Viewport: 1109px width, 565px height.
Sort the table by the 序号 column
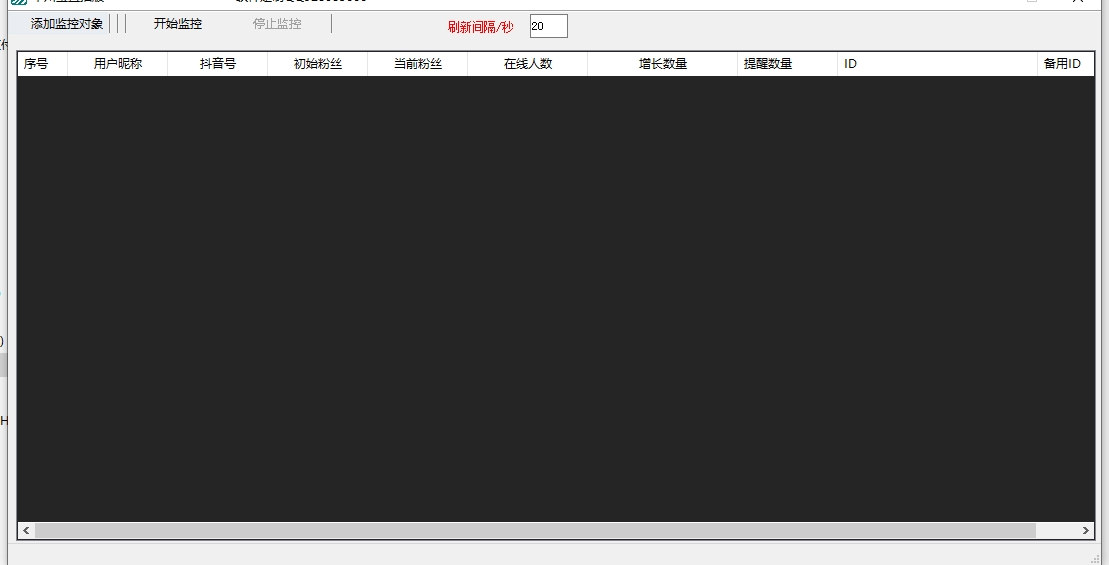click(x=42, y=64)
